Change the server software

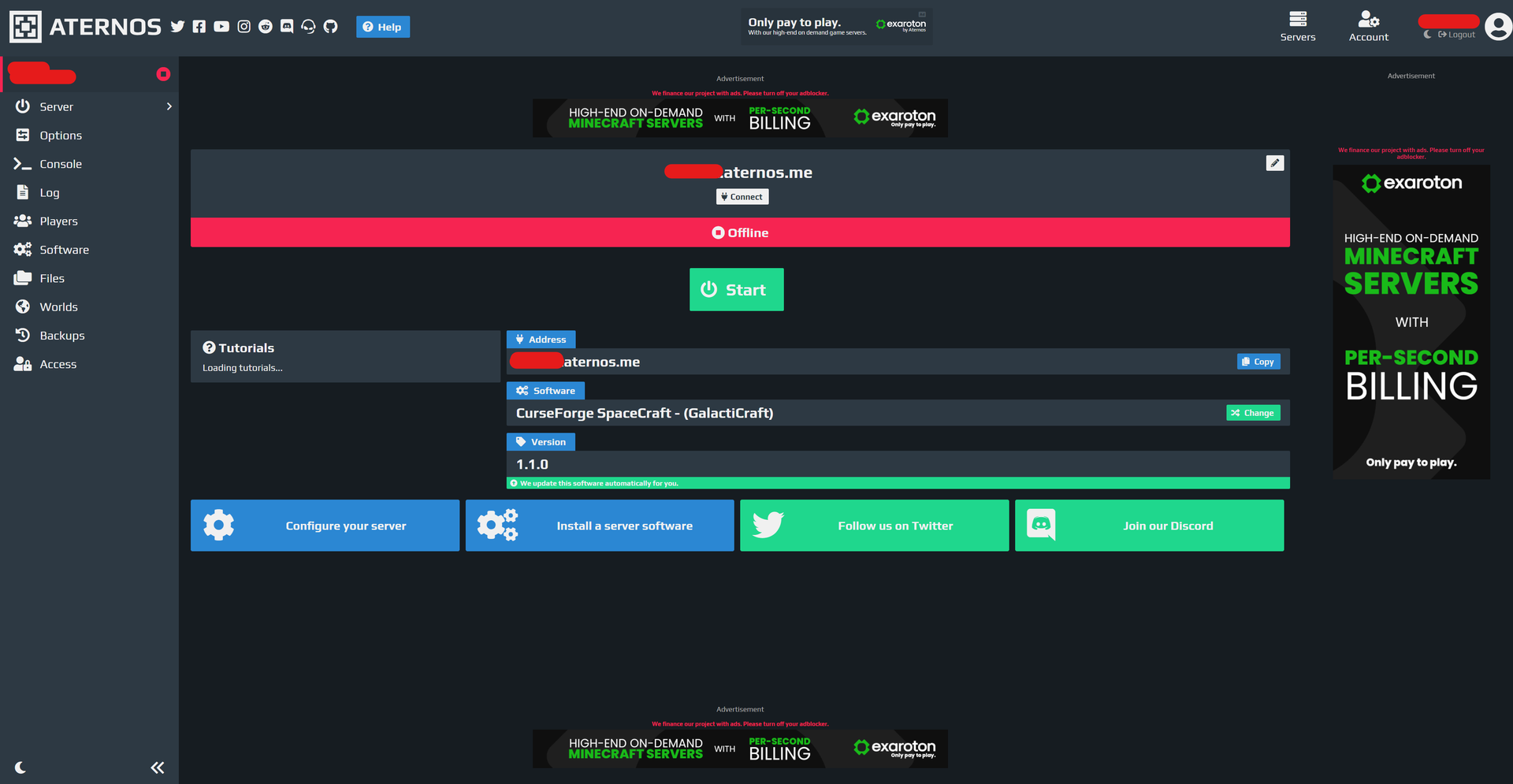tap(1253, 413)
